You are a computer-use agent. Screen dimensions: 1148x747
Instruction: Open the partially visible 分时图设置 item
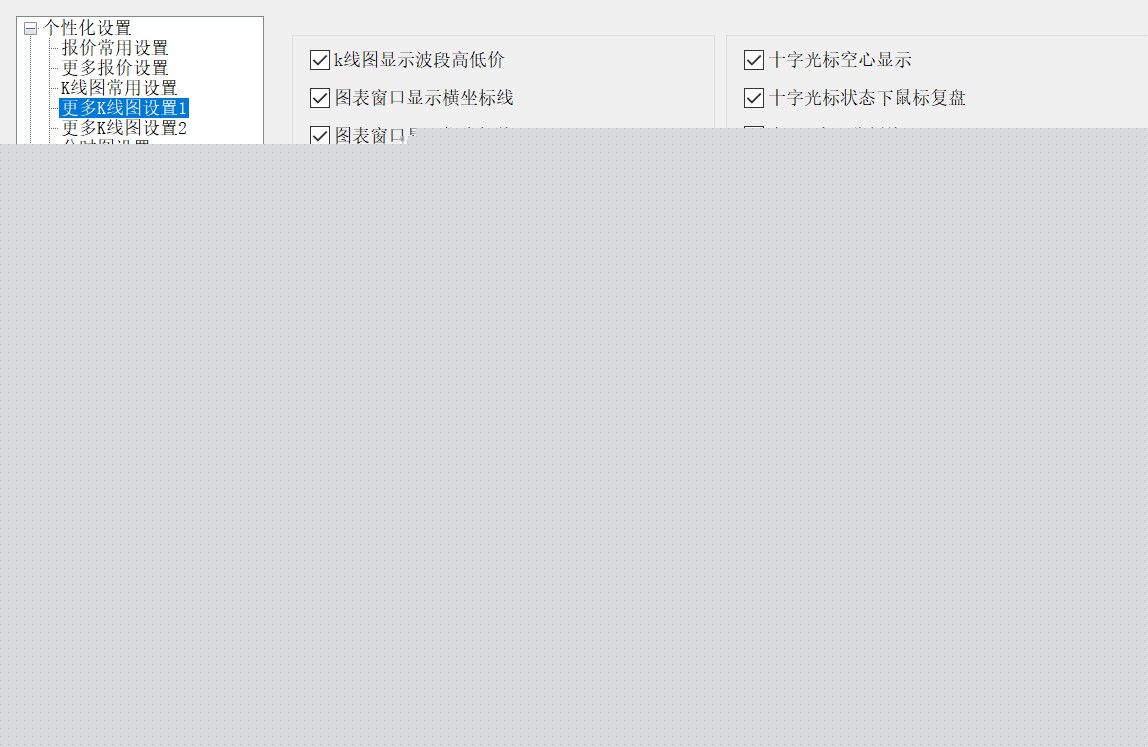pos(106,142)
